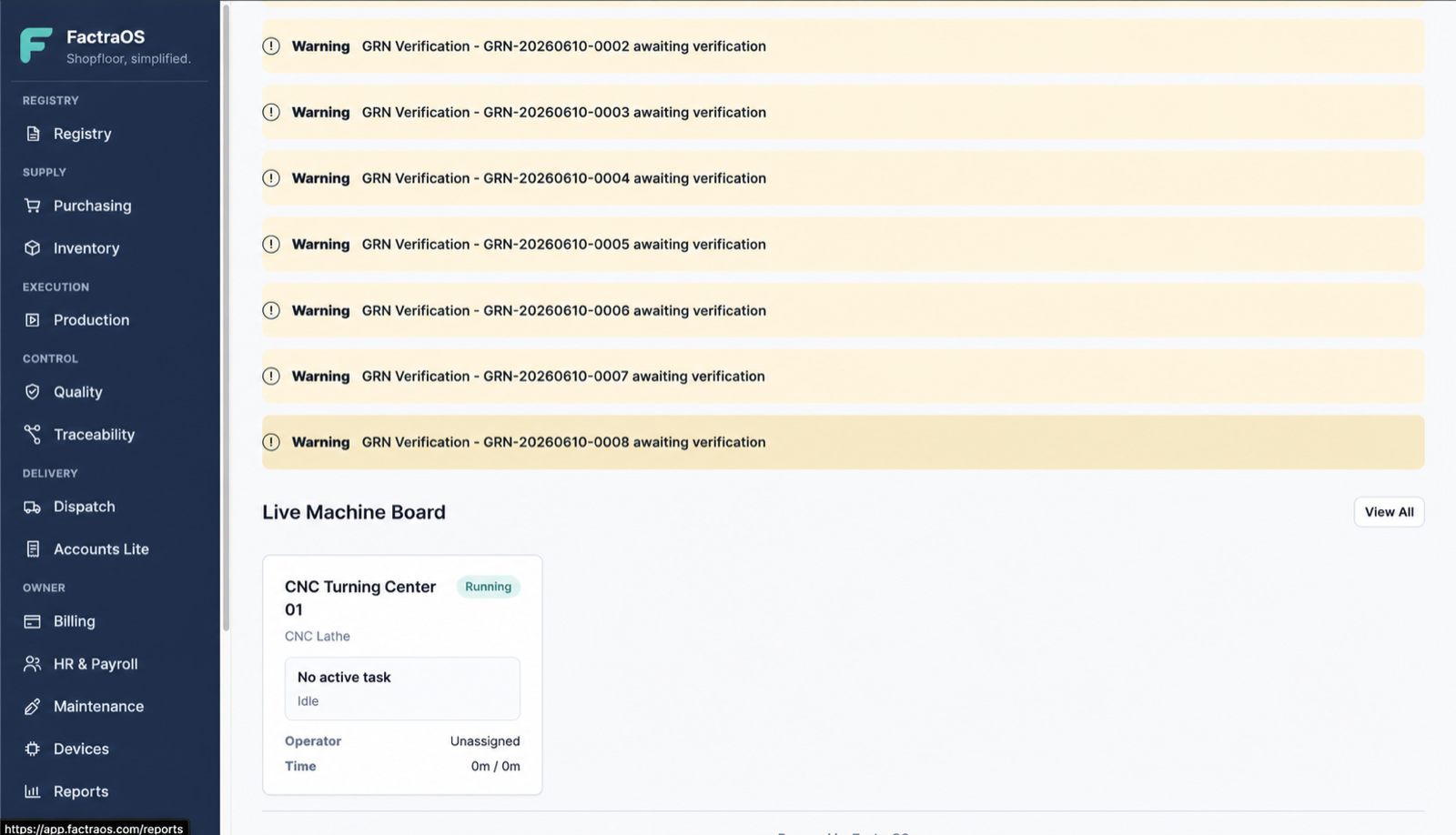Go to Purchasing section

coord(109,206)
